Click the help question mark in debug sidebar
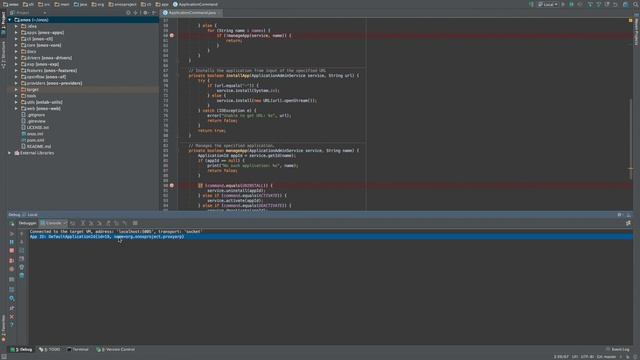This screenshot has width=640, height=360. pos(11,325)
